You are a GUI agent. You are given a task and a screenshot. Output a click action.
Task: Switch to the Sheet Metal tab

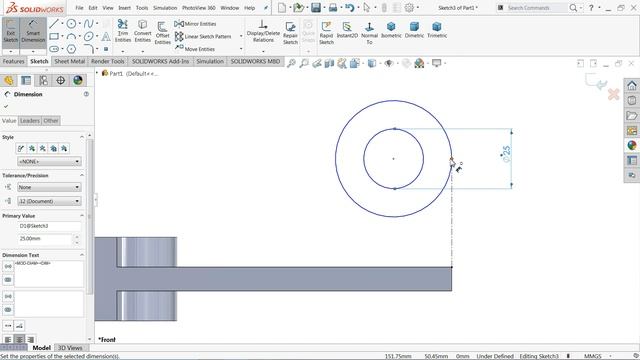click(x=69, y=61)
